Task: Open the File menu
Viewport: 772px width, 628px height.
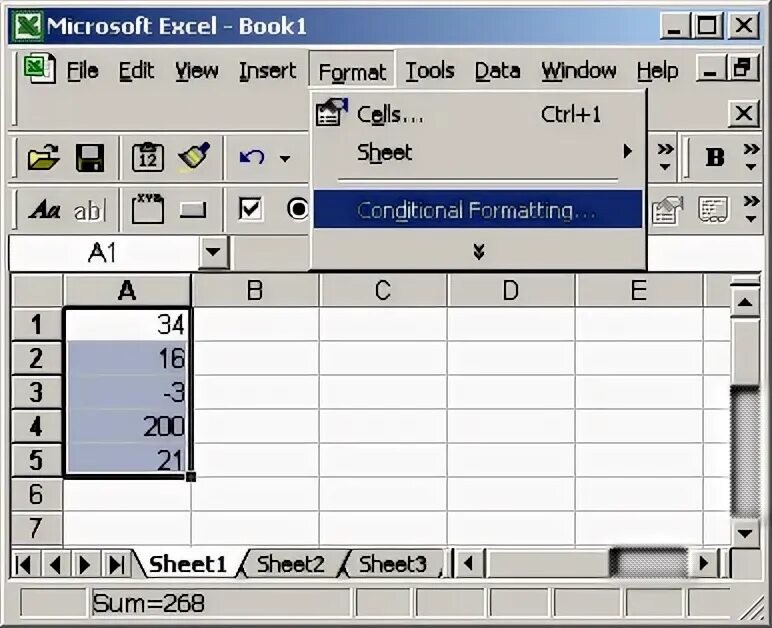Action: coord(82,71)
